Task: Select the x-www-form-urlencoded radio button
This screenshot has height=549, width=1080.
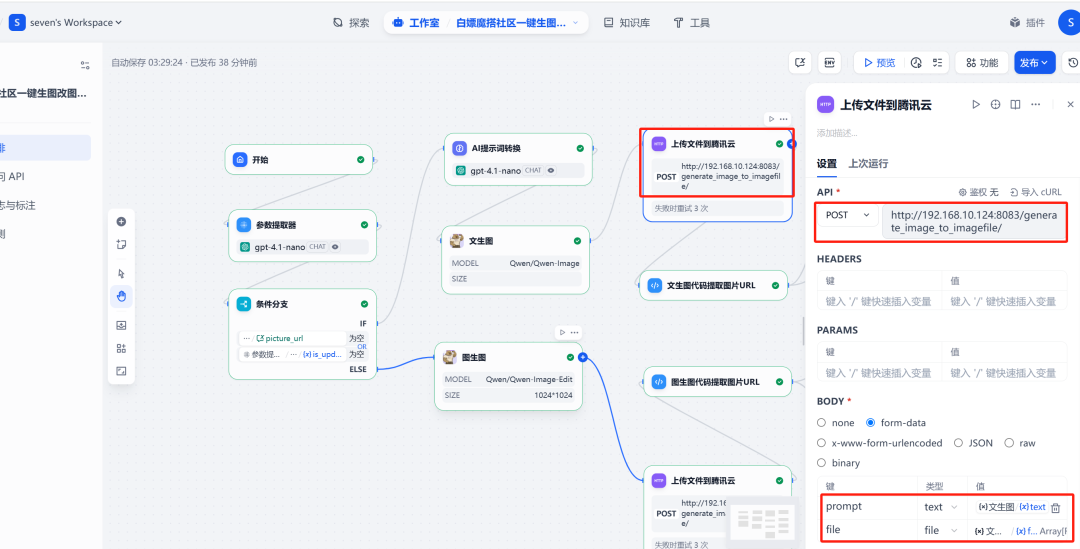Action: [821, 443]
